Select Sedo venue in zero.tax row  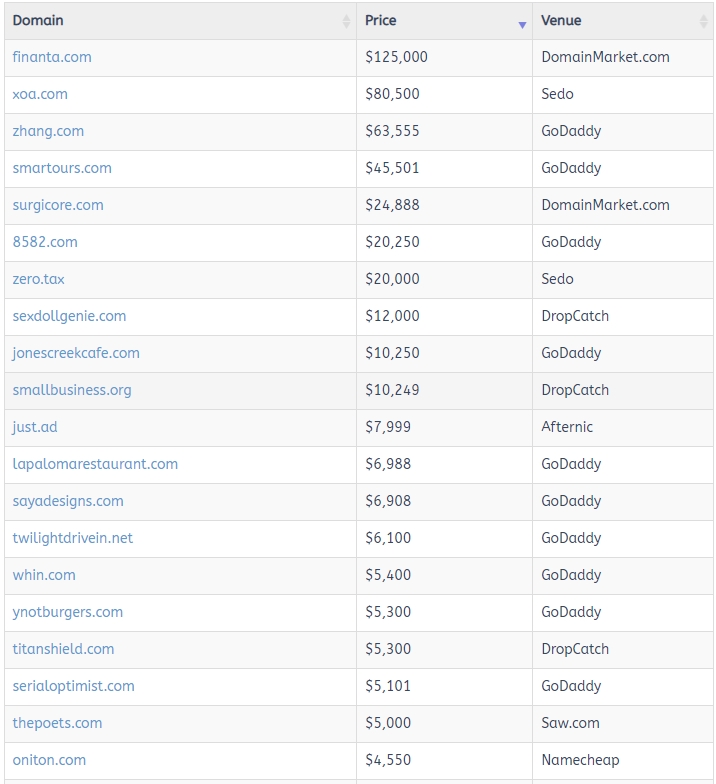click(558, 279)
